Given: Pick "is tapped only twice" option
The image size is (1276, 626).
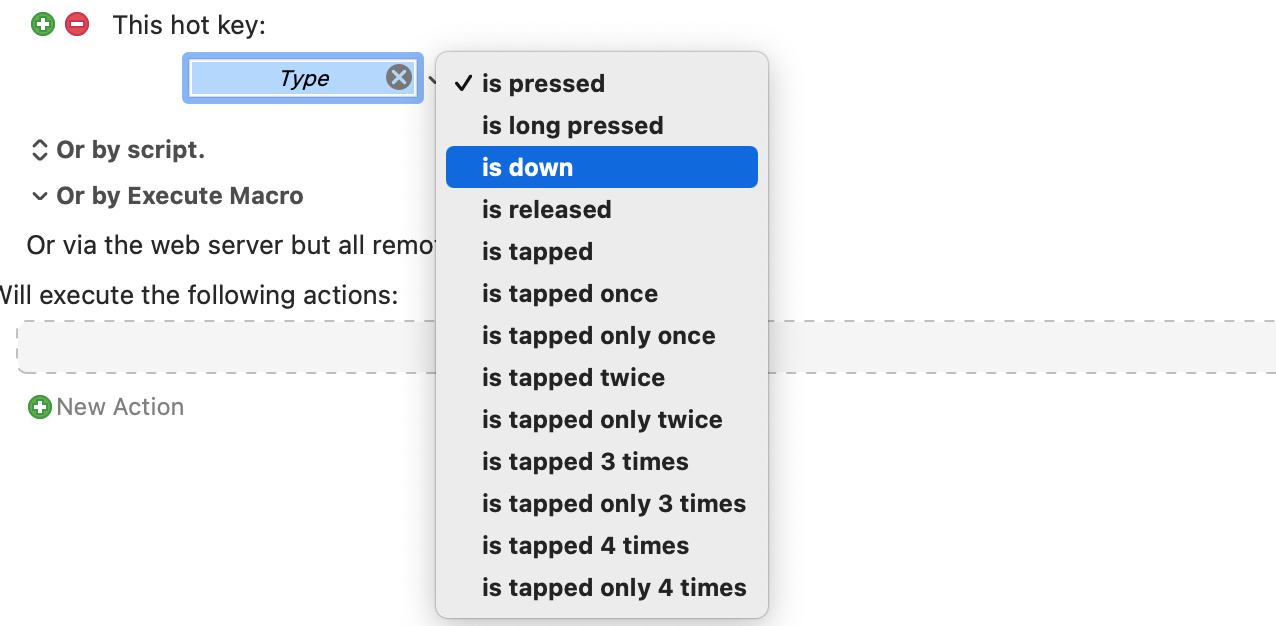Looking at the screenshot, I should pyautogui.click(x=602, y=419).
